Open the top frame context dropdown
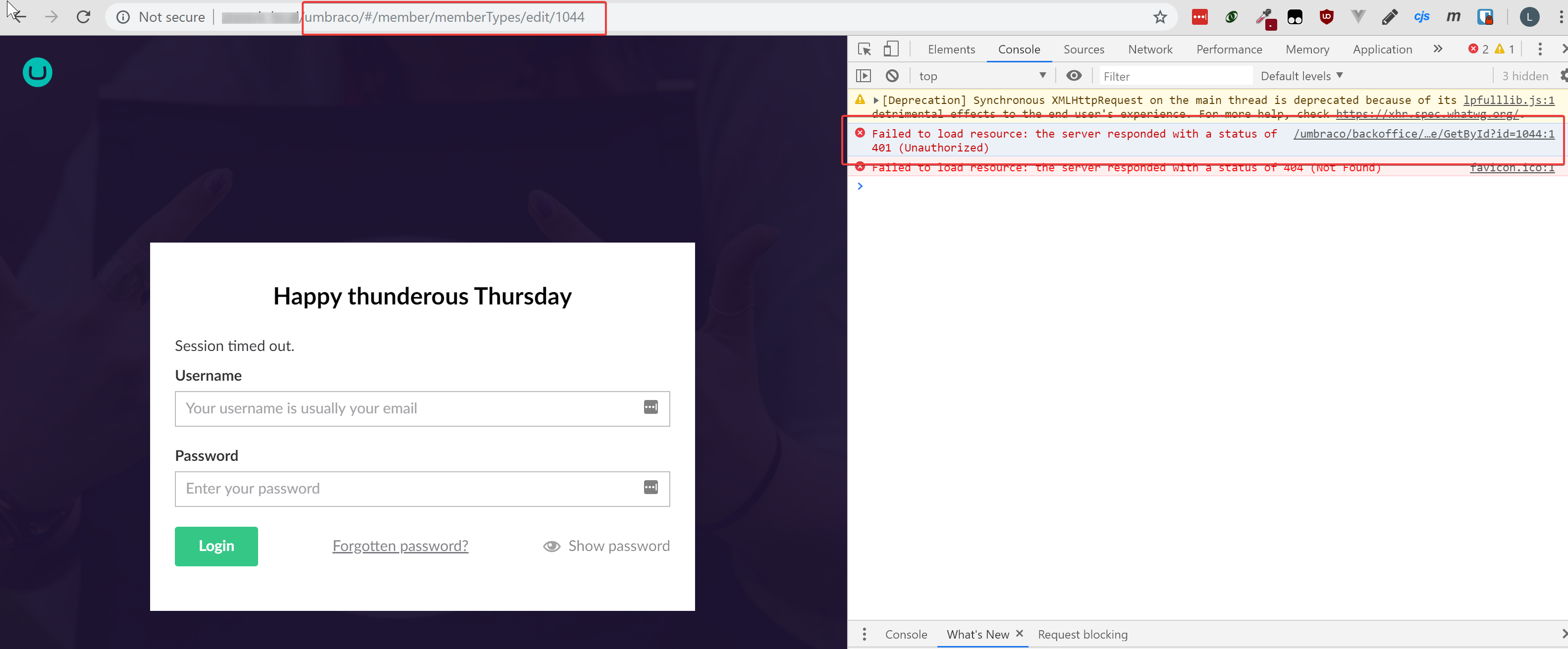 tap(980, 75)
